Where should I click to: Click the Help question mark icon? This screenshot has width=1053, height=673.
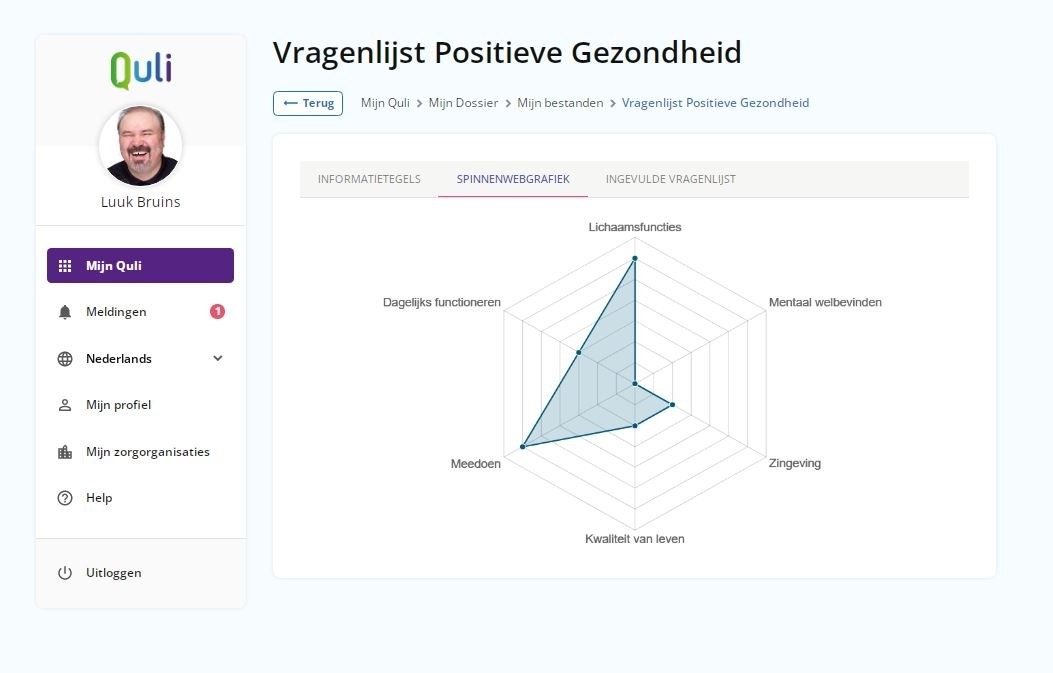[x=65, y=498]
